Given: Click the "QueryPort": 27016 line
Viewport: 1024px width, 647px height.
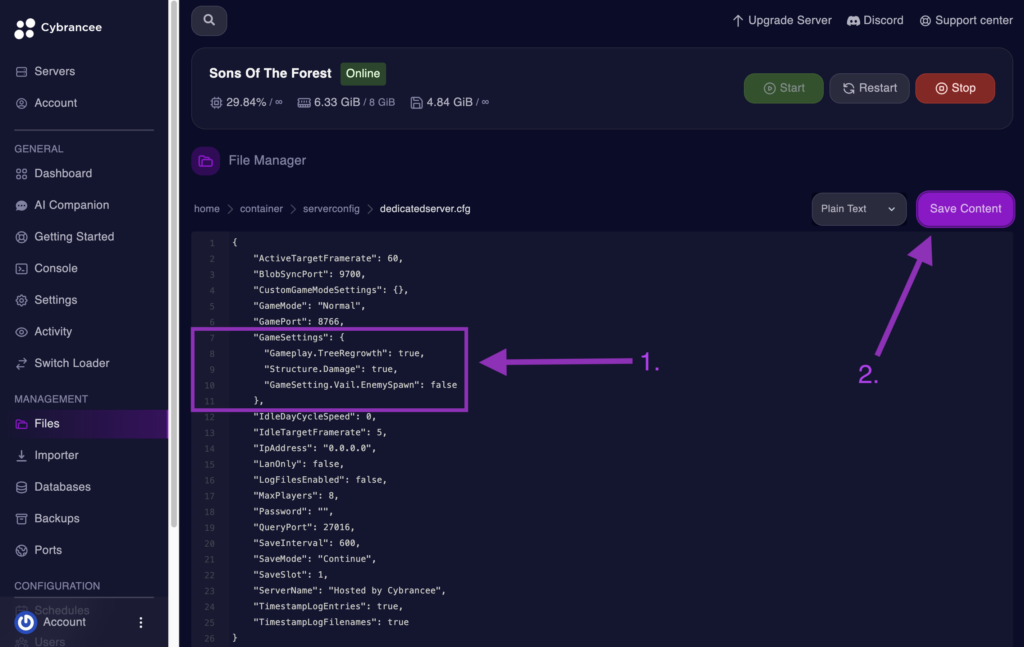Looking at the screenshot, I should tap(304, 527).
